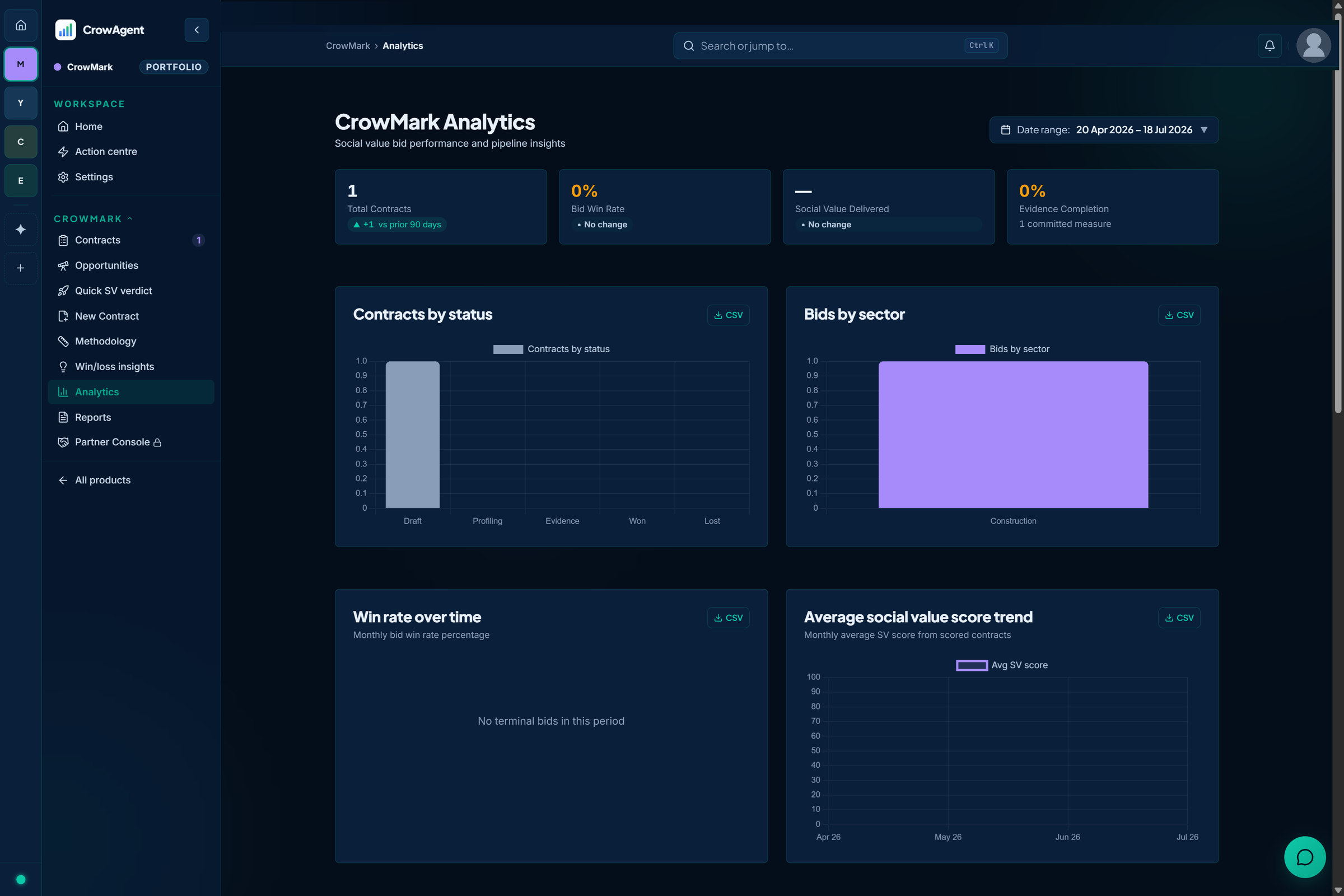
Task: Click CrowMark breadcrumb link
Action: (347, 46)
